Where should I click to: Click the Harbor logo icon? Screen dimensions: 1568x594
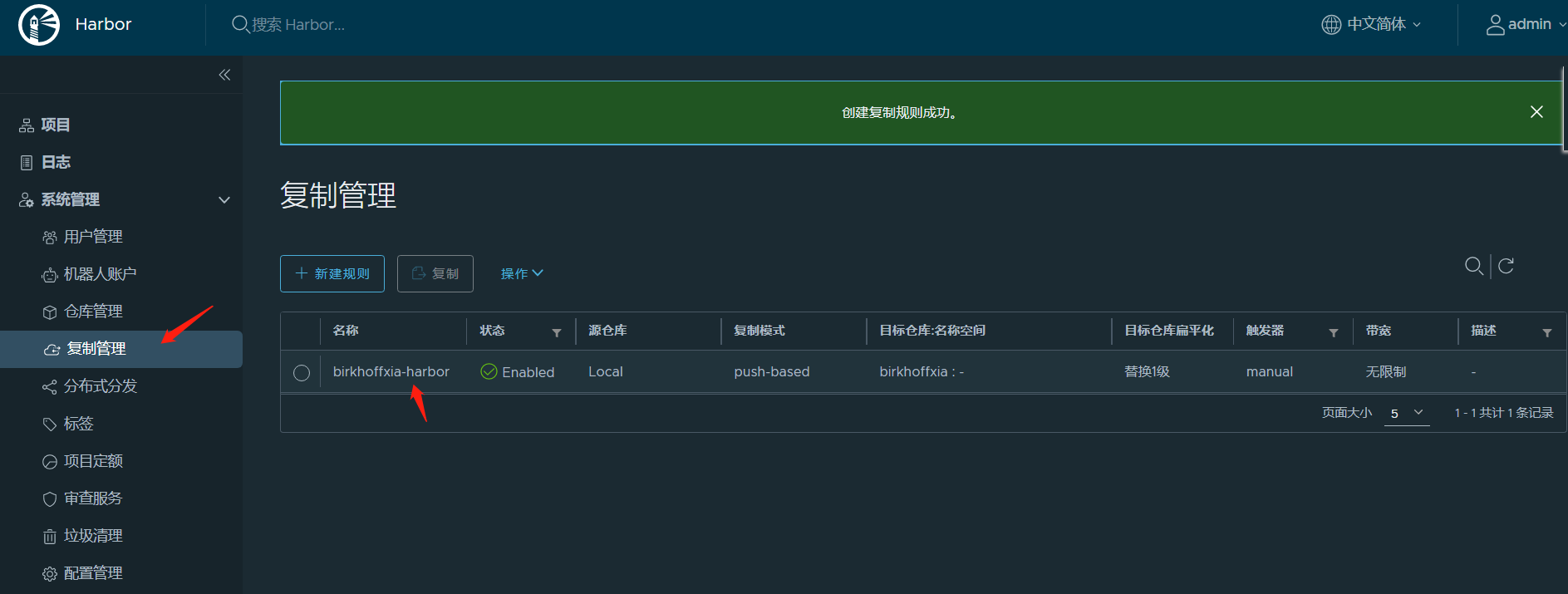[x=39, y=25]
